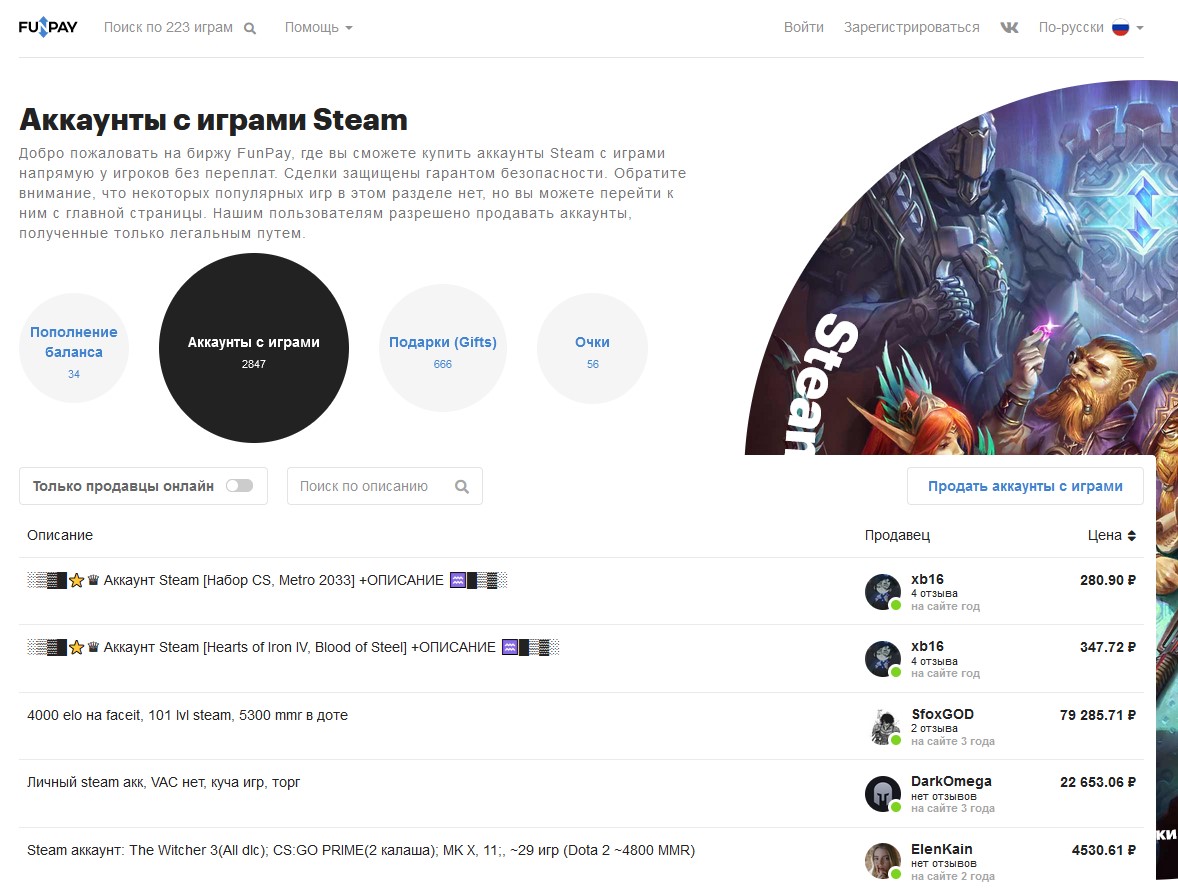Open SfoxGOD seller avatar
1178x893 pixels.
pos(884,727)
